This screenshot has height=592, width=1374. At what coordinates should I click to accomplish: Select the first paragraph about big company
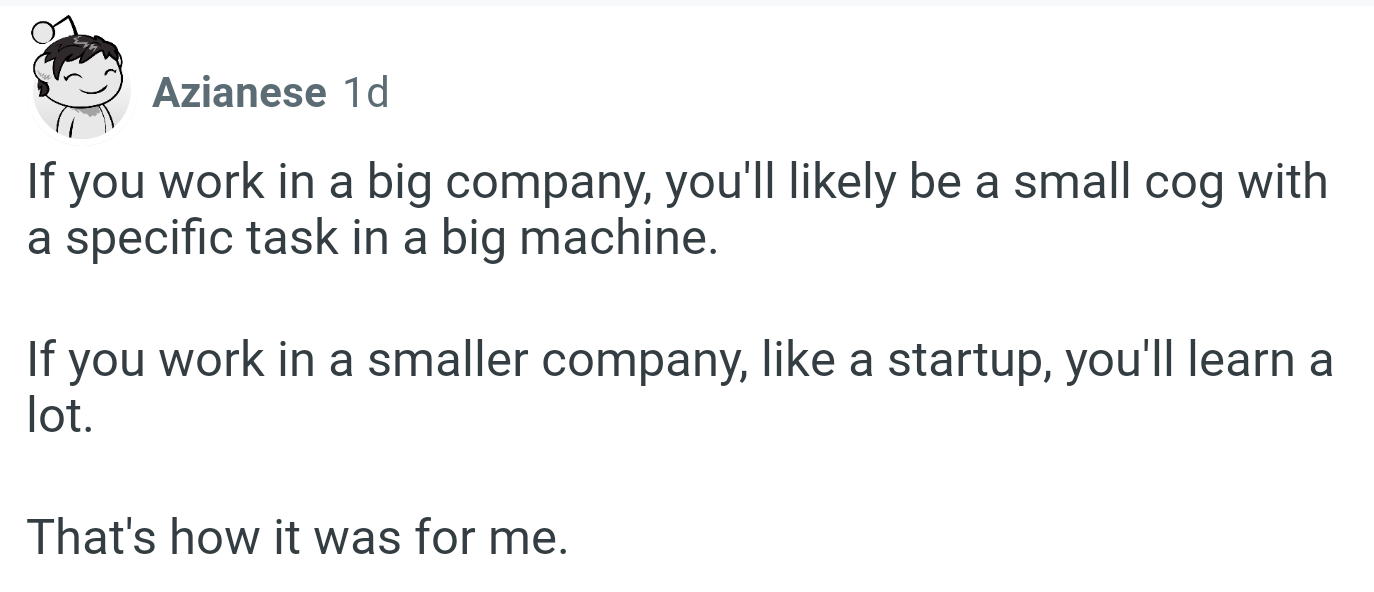click(677, 212)
